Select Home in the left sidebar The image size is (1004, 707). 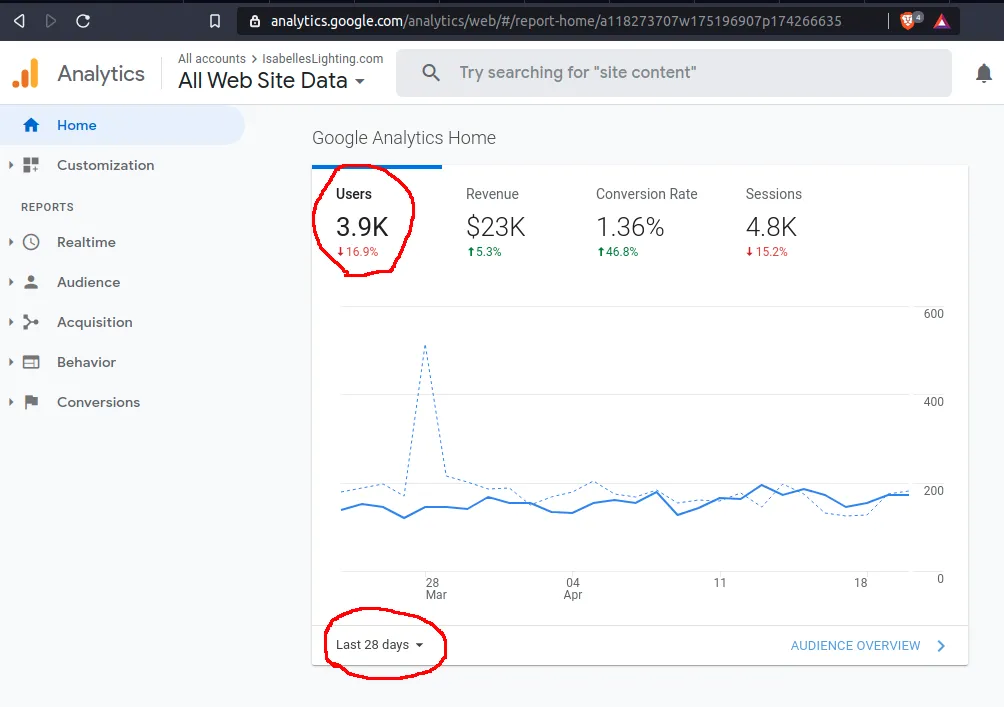pyautogui.click(x=76, y=125)
